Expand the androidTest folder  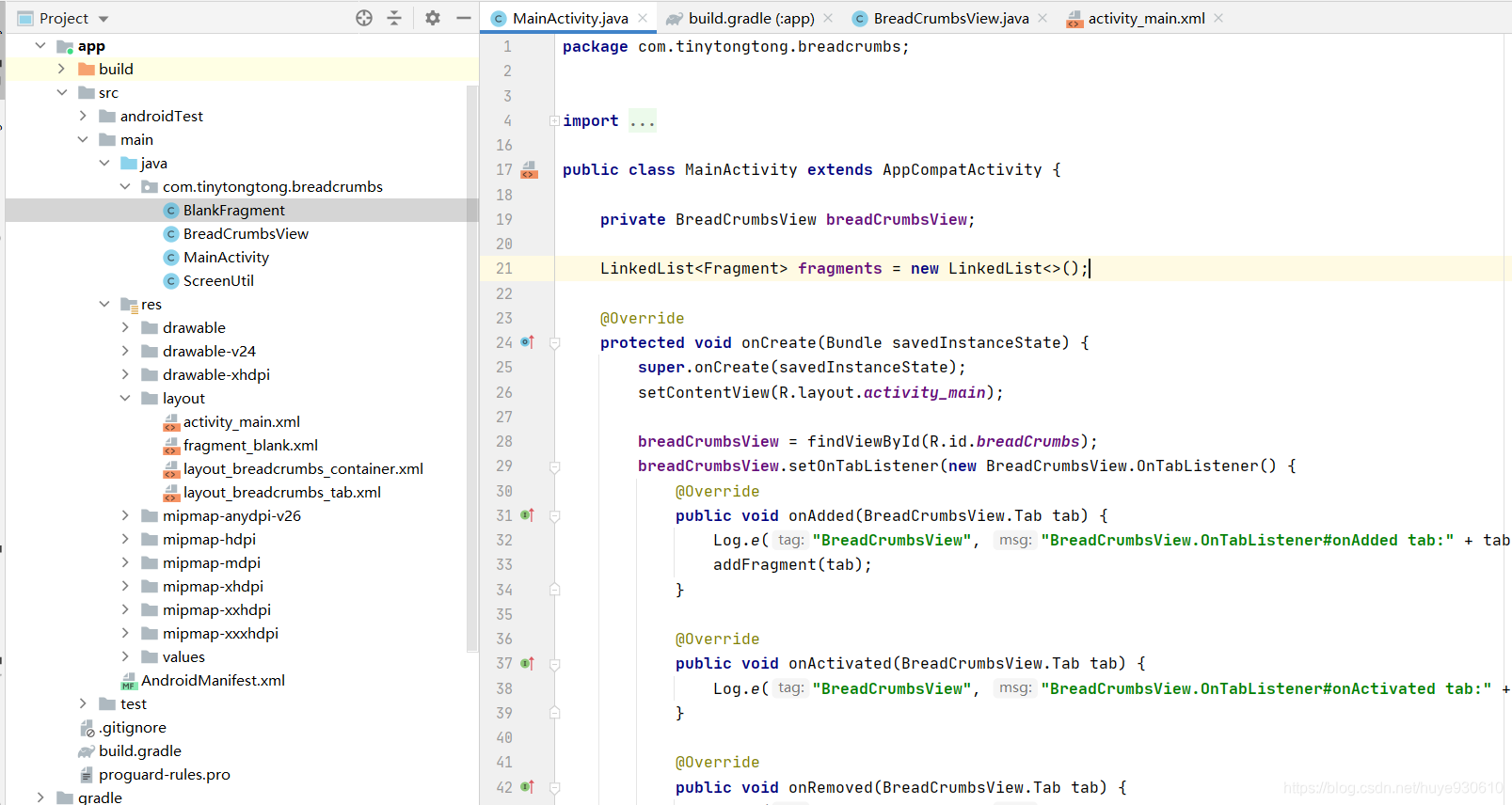(83, 116)
